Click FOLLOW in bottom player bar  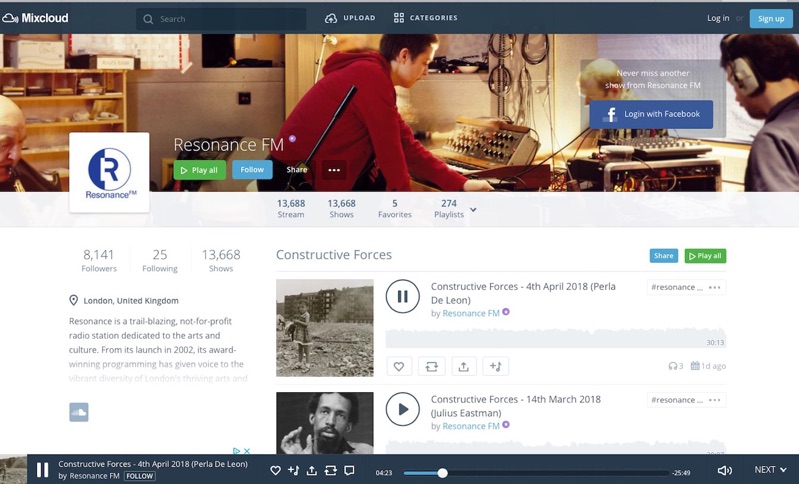pos(139,476)
